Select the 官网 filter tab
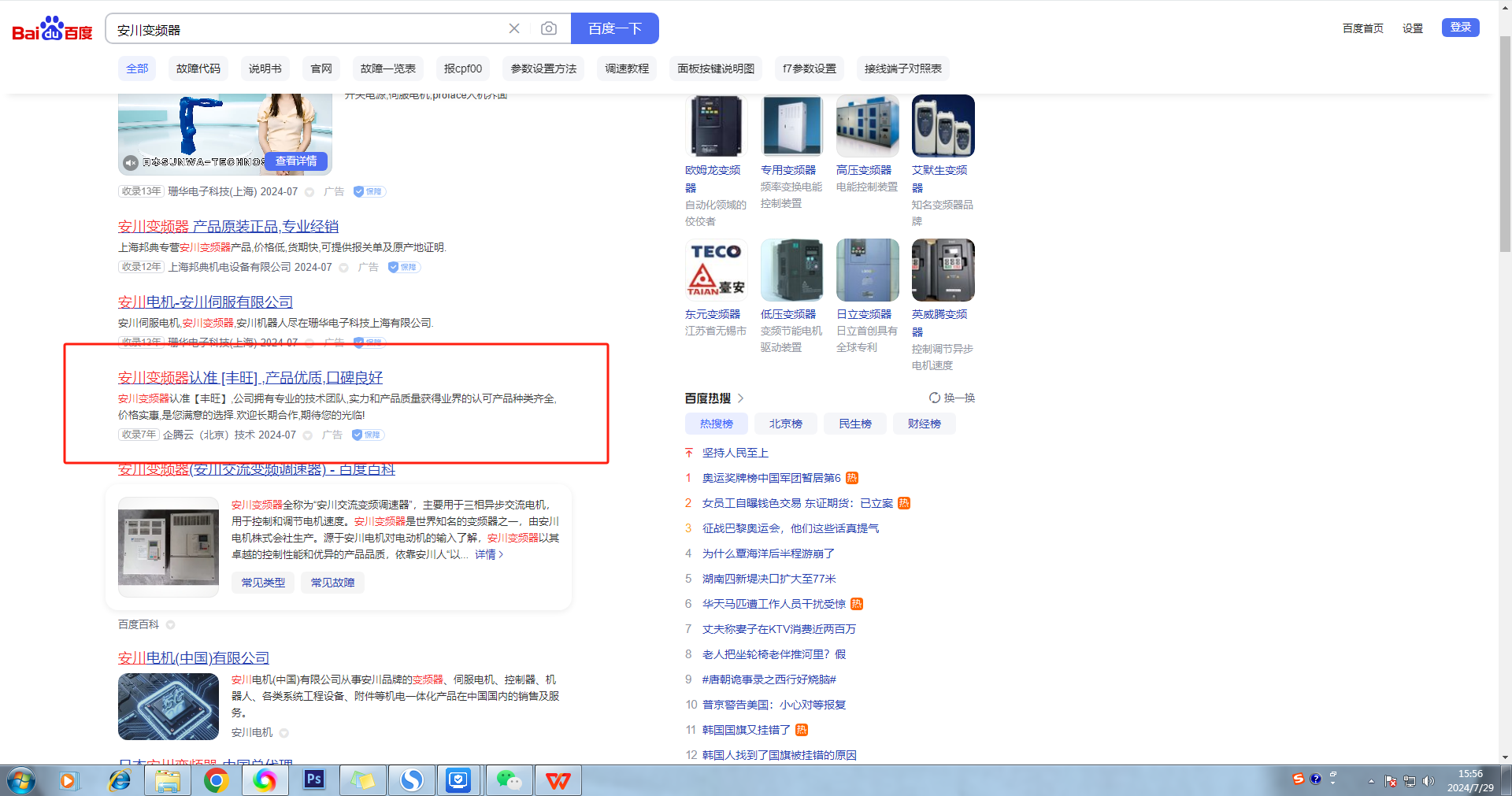The height and width of the screenshot is (796, 1512). pyautogui.click(x=321, y=68)
